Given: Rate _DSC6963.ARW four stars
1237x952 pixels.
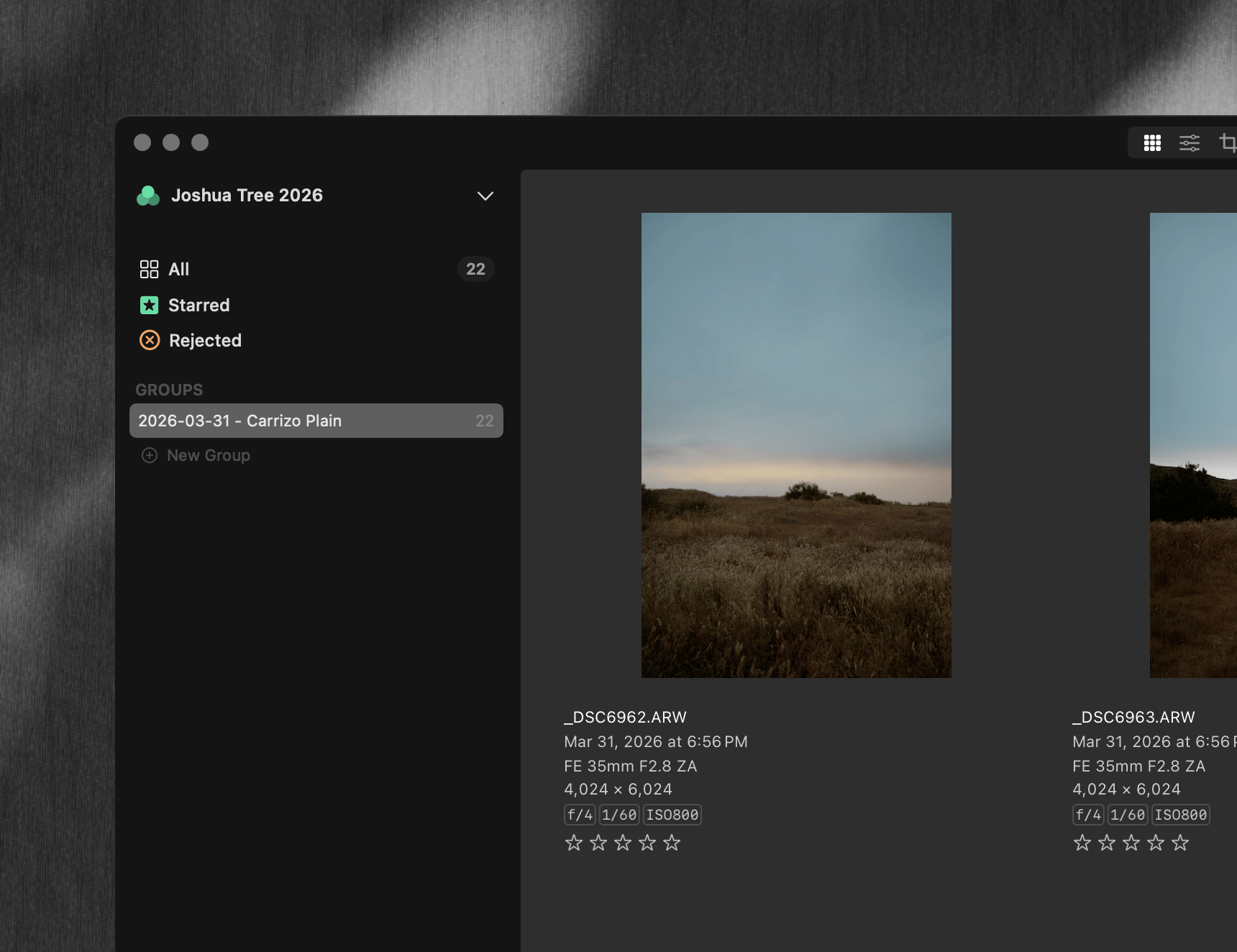Looking at the screenshot, I should pos(1156,843).
